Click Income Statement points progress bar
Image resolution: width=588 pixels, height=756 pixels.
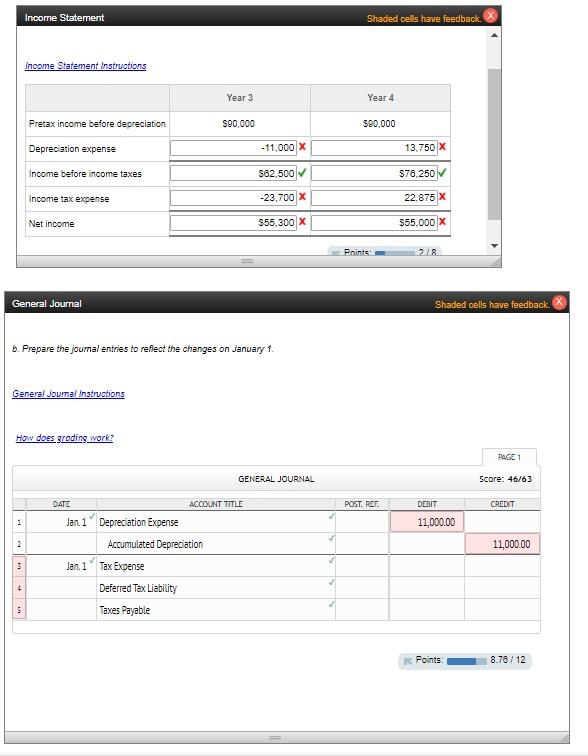click(394, 253)
